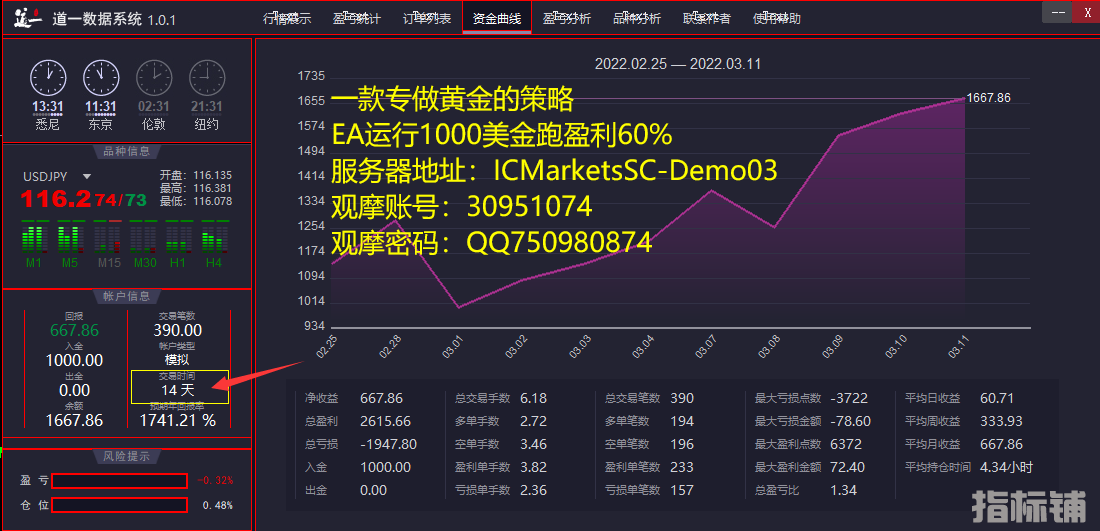
Task: Click the 1667.86 endpoint on equity curve
Action: click(x=965, y=98)
